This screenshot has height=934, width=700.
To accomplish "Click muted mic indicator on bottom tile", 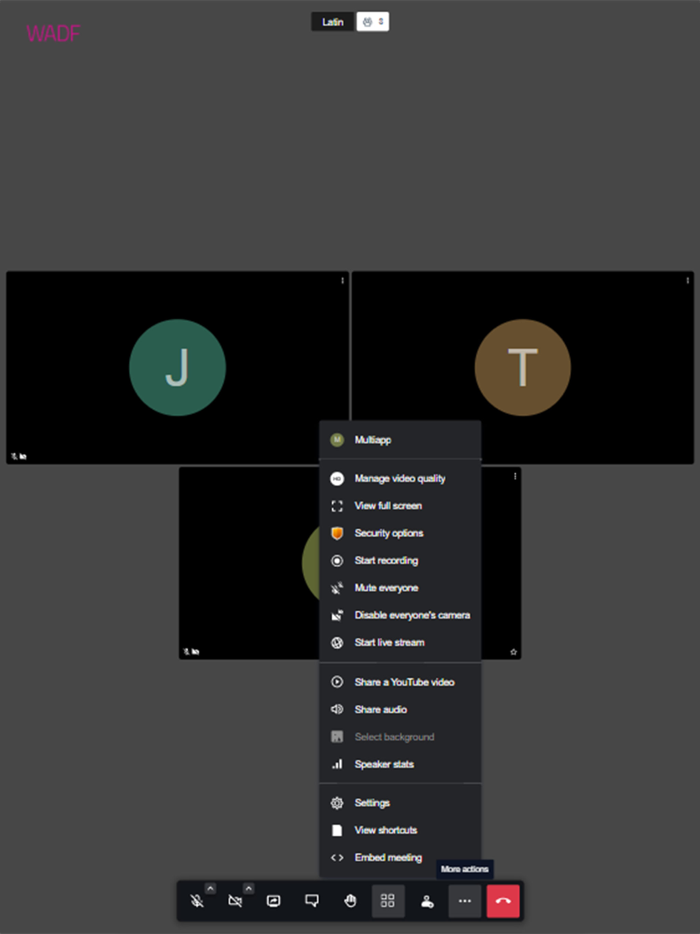I will coord(187,652).
